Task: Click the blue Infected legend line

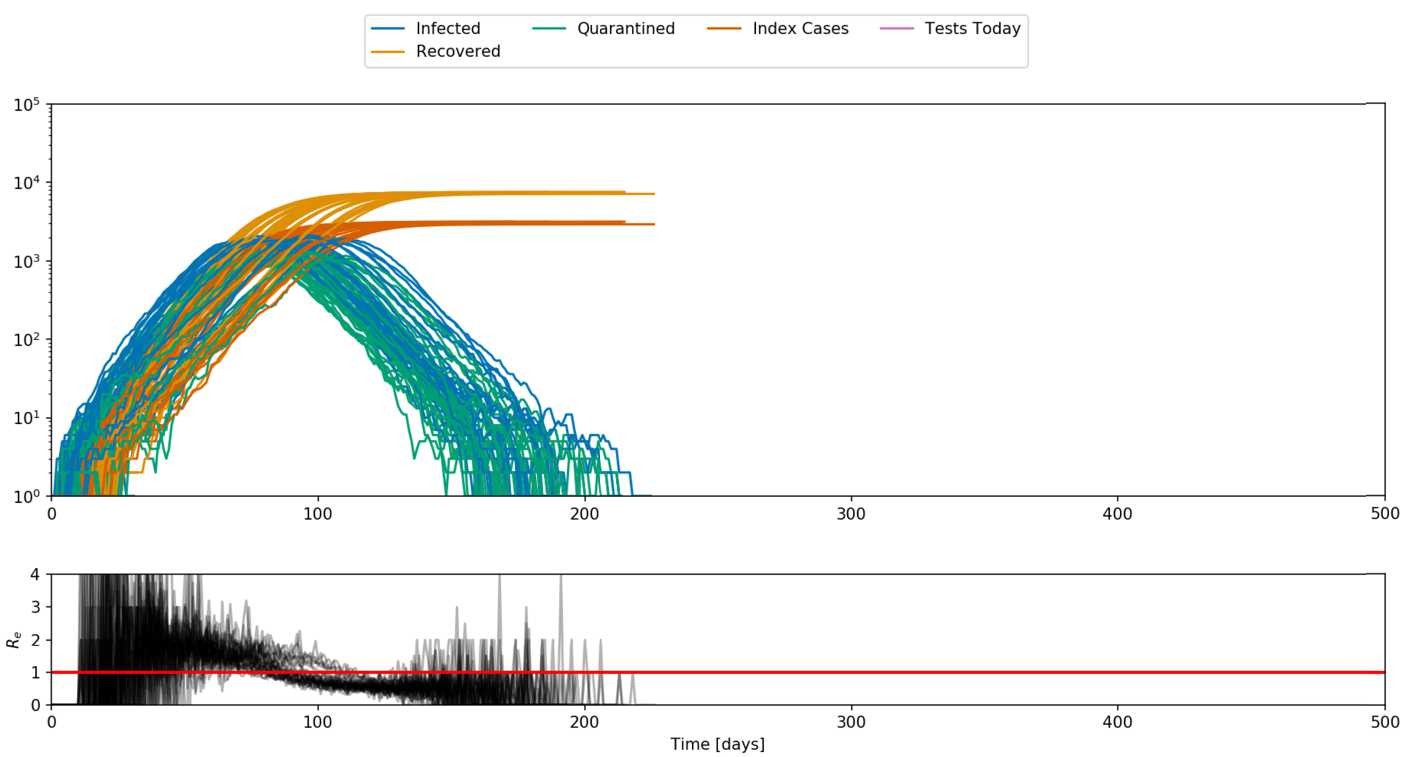Action: coord(388,29)
